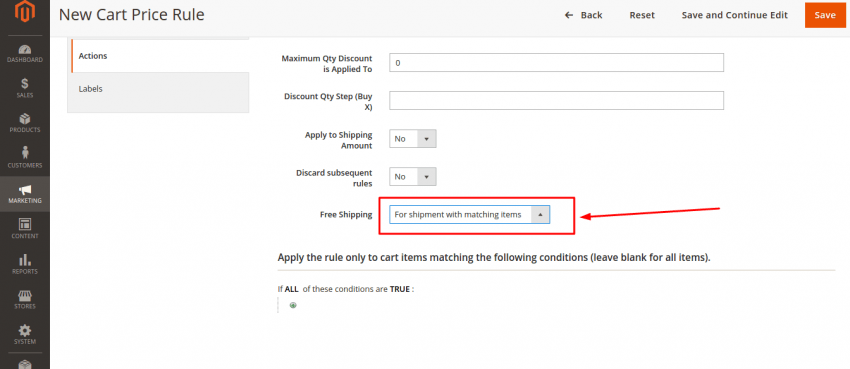Click the Free Shipping field label
Screen dimensions: 850x369
346,215
